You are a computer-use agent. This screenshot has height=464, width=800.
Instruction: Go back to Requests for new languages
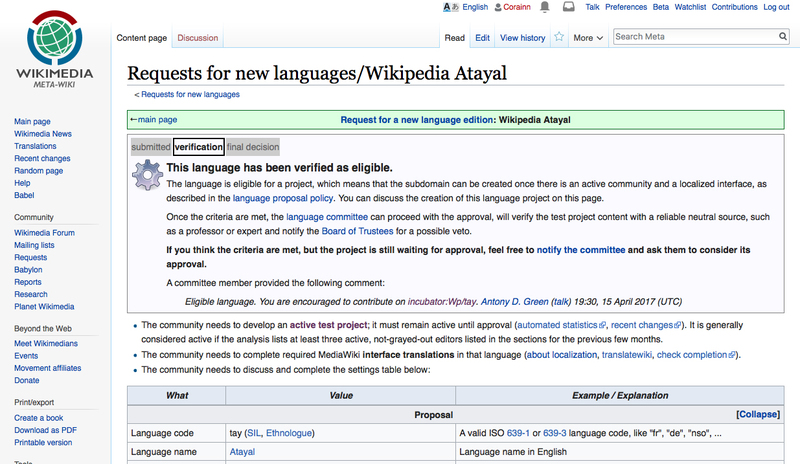point(190,94)
